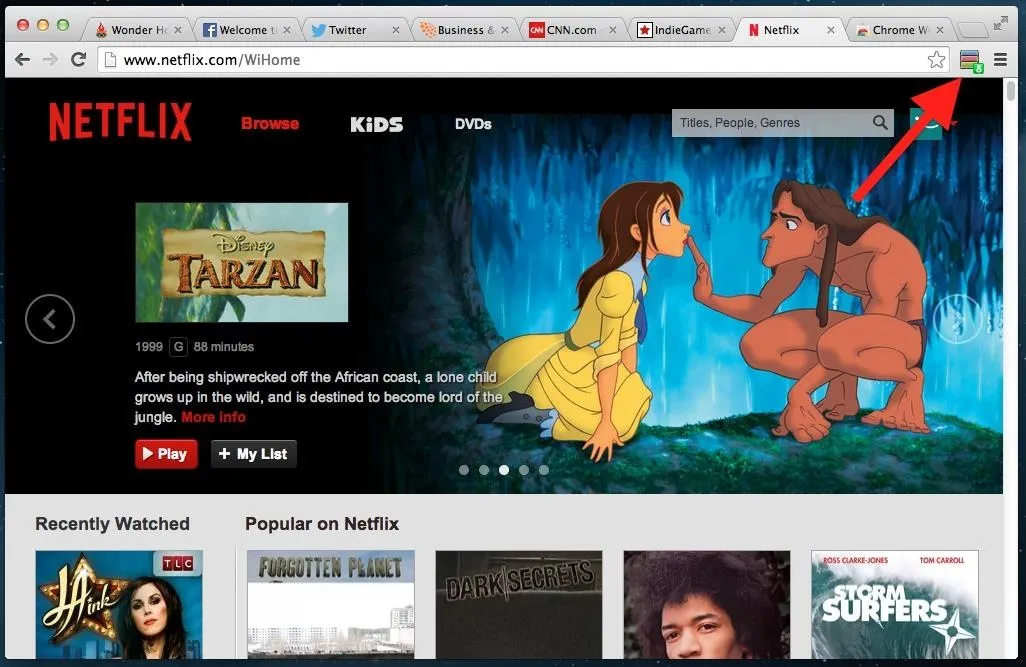Open the tab-manager extension icon
This screenshot has width=1026, height=667.
pos(971,61)
